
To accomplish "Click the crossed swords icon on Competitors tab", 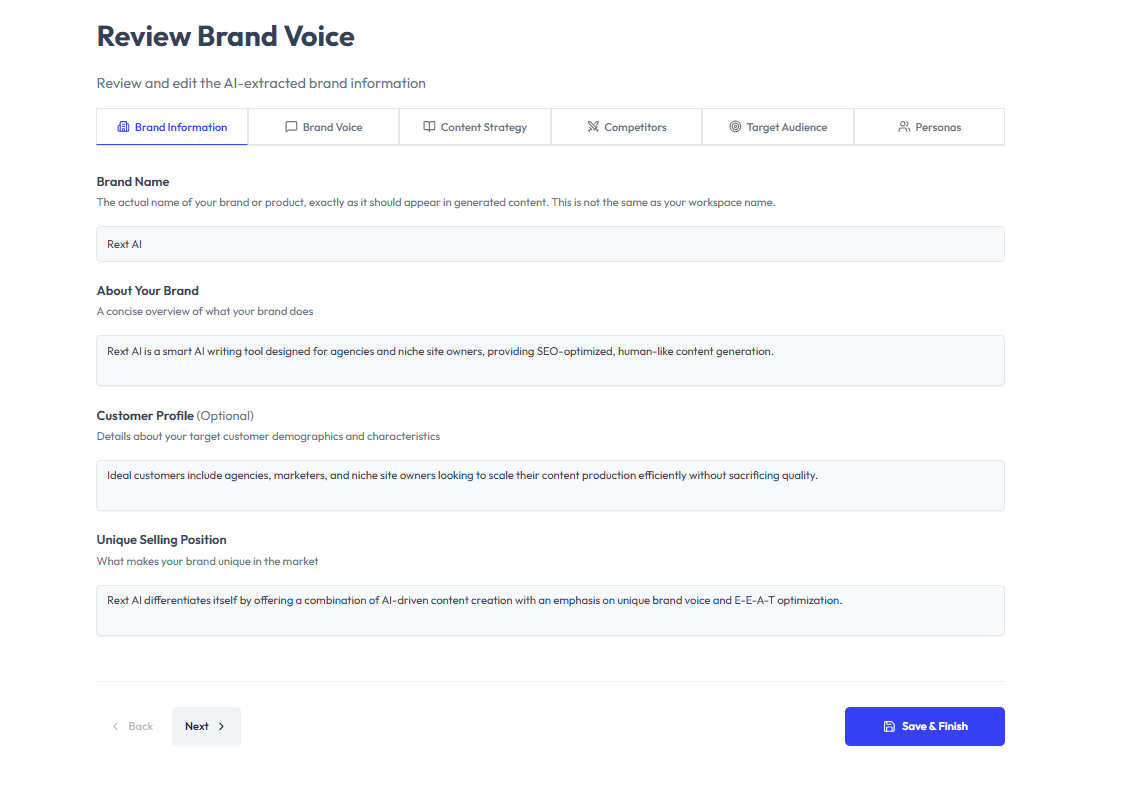I will (593, 127).
